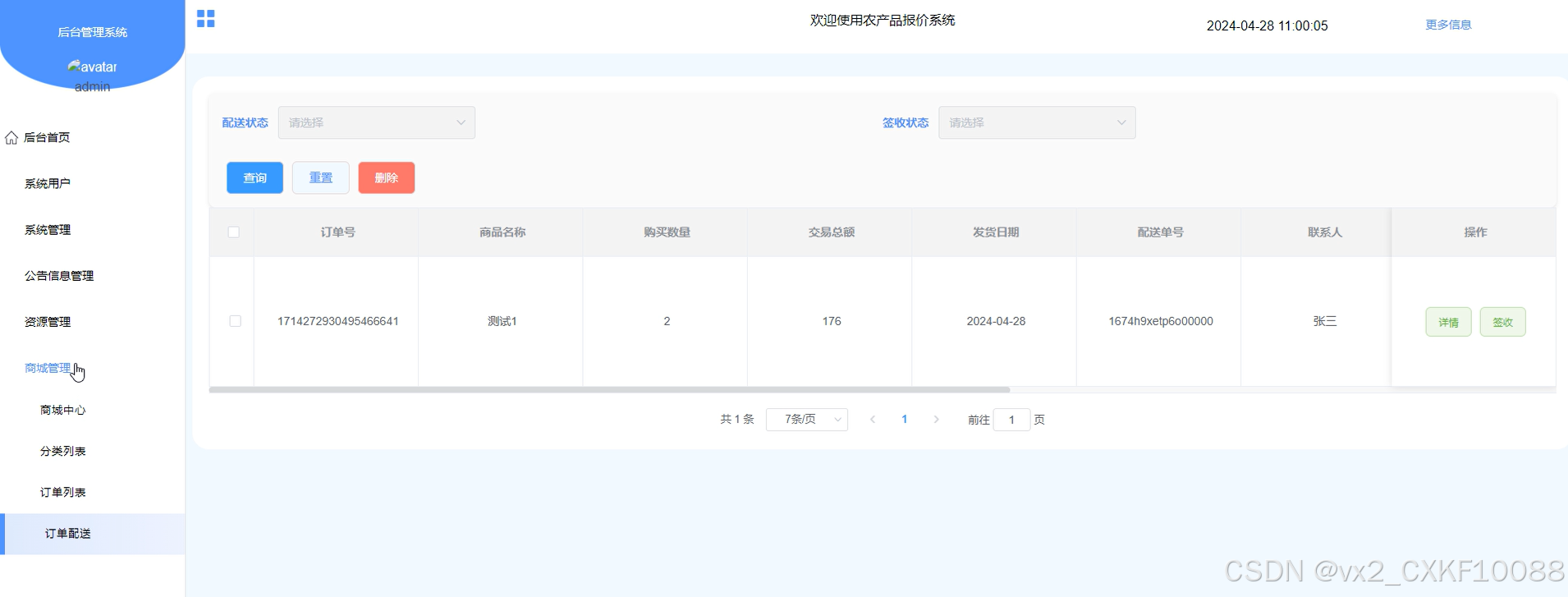Click the horizontal table scrollbar
This screenshot has width=1568, height=597.
[x=609, y=389]
